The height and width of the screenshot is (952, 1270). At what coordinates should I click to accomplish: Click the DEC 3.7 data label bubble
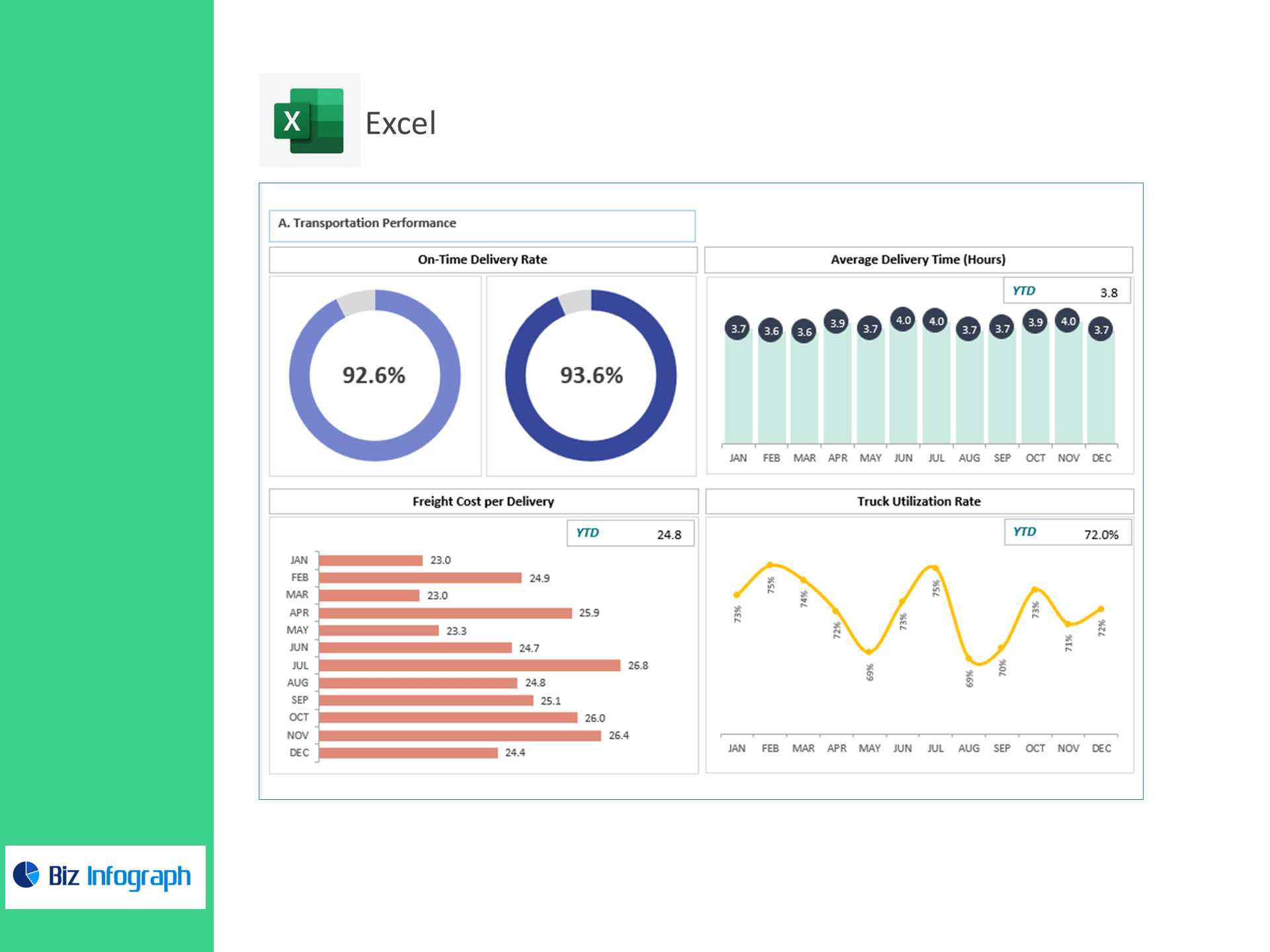(1101, 329)
